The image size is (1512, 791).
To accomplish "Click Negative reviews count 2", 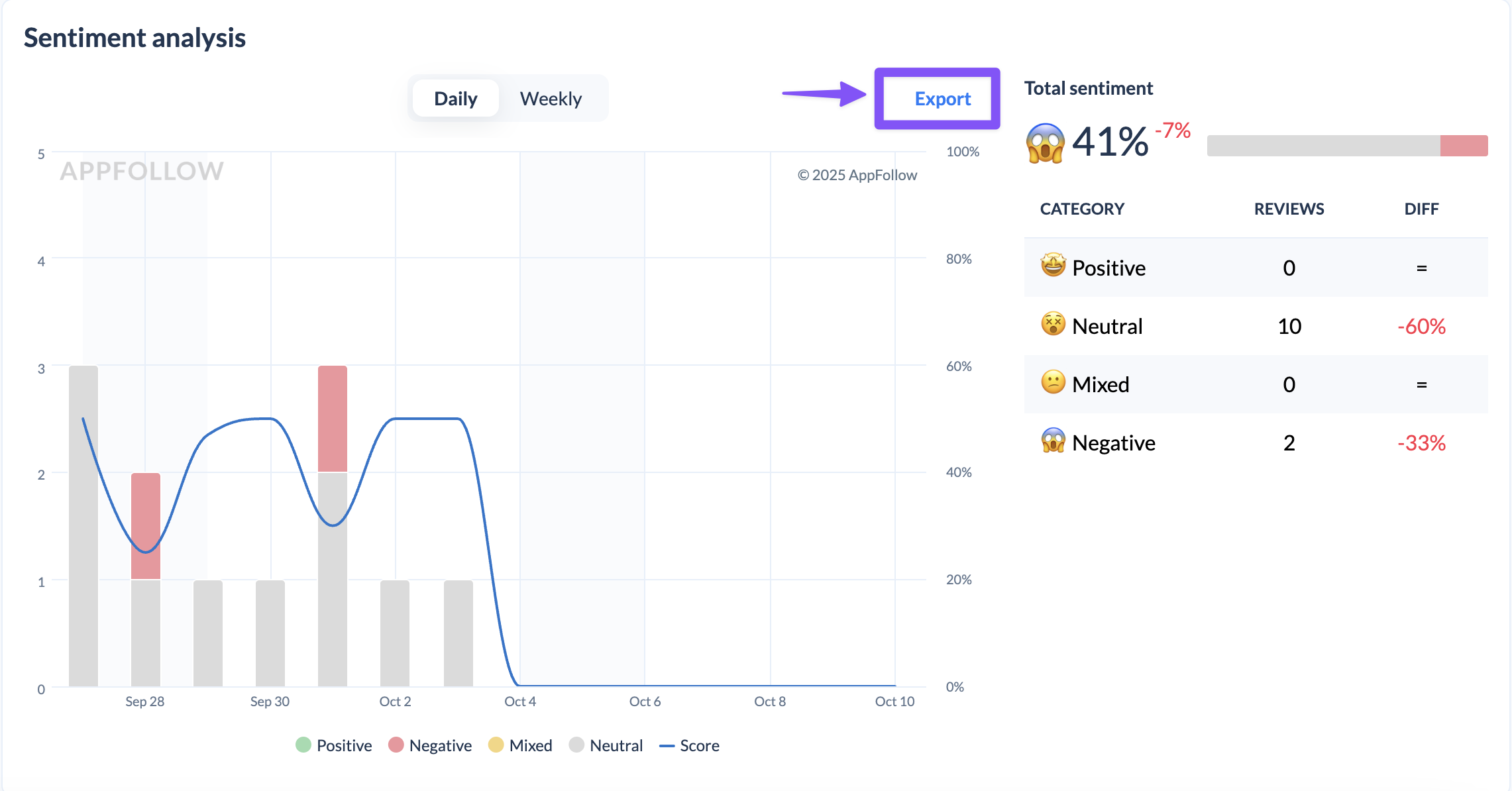I will tap(1289, 443).
